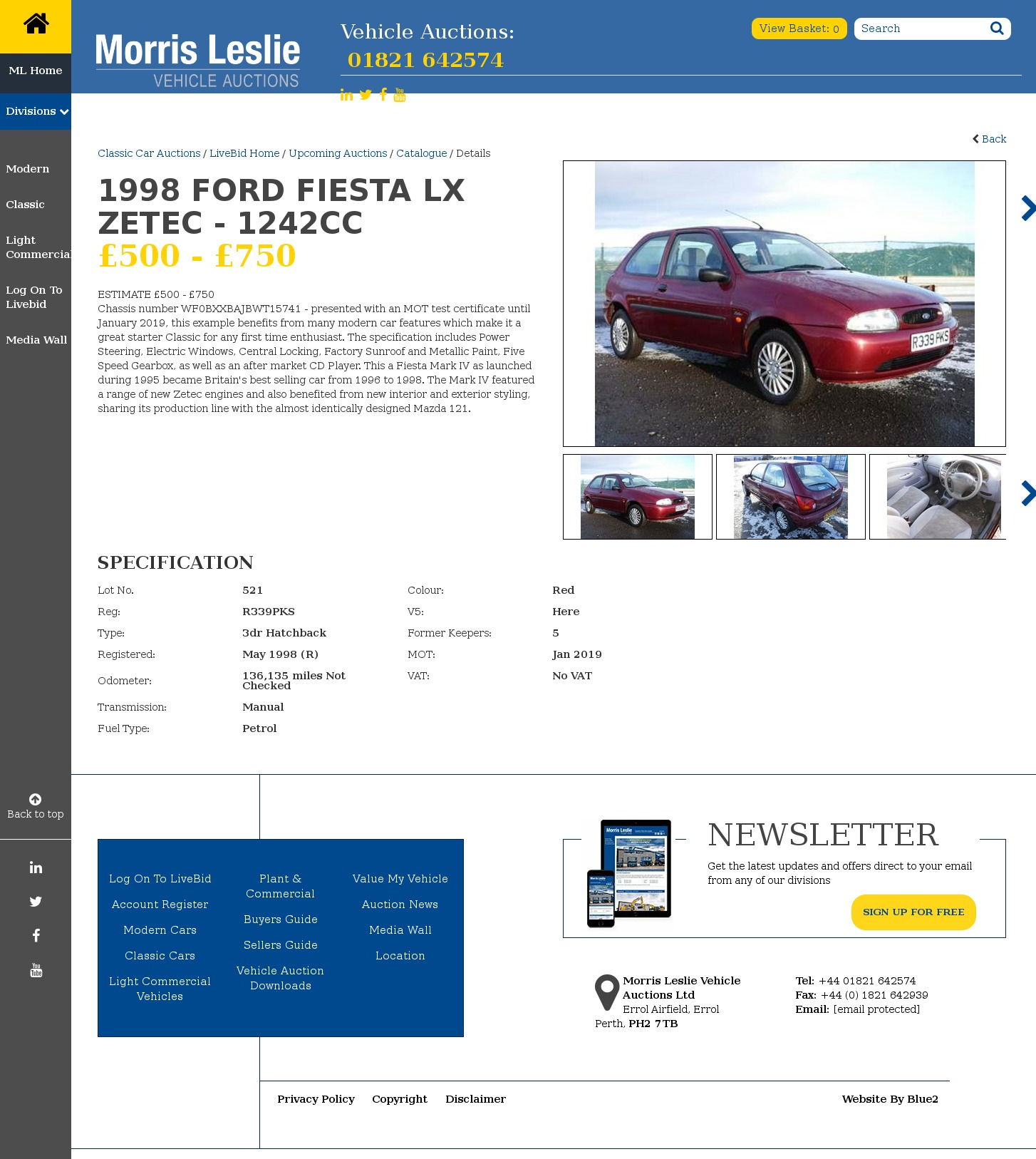Select Light Commercial in sidebar

[38, 247]
